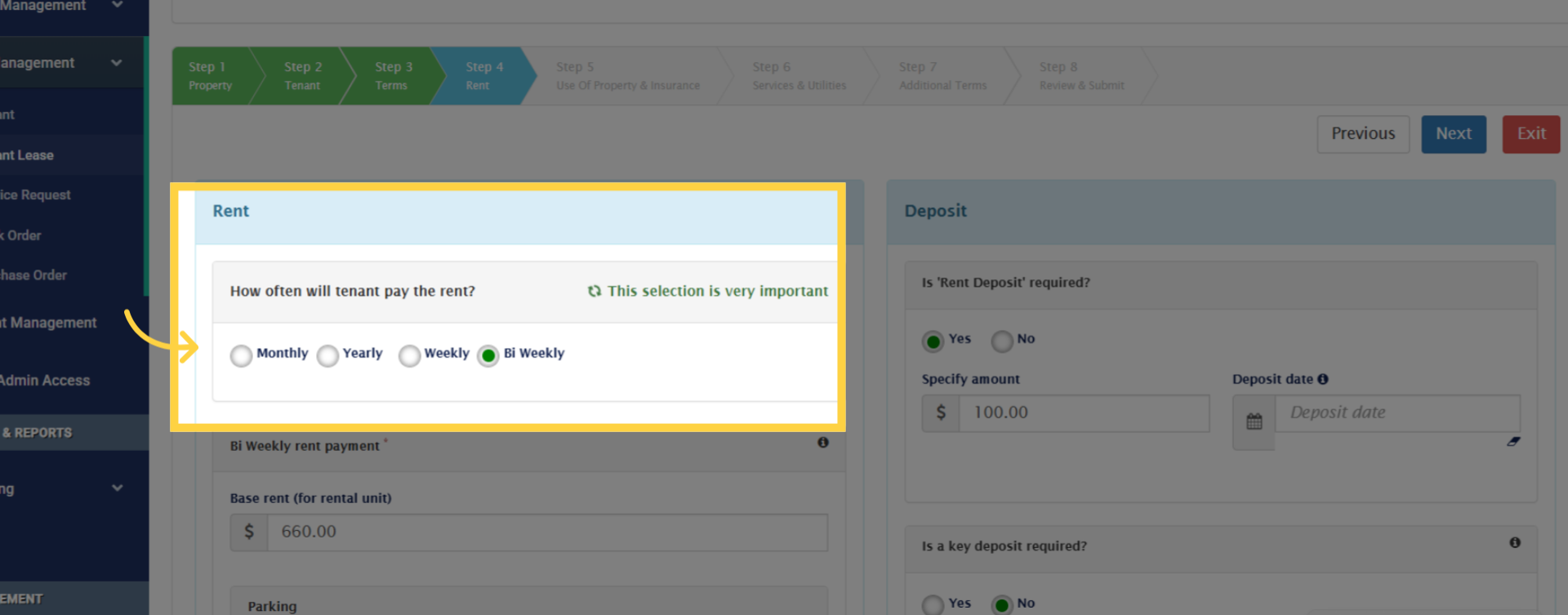
Task: Click the info icon on Bi Weekly rent payment
Action: tap(823, 443)
